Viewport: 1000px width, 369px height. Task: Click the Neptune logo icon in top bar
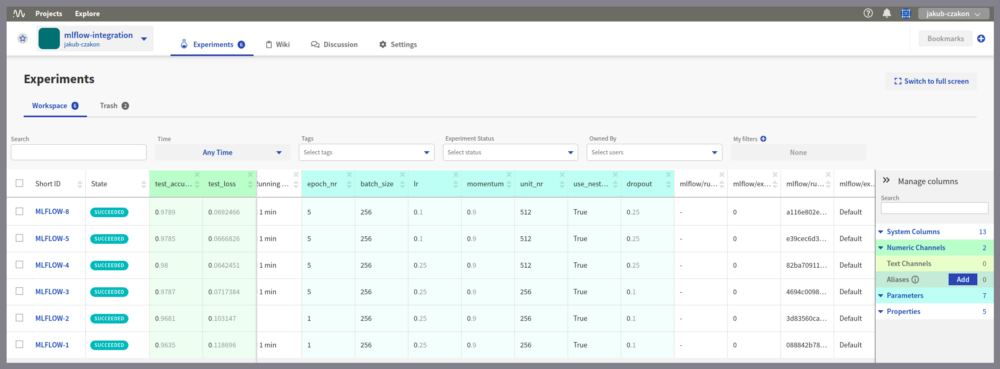[18, 13]
